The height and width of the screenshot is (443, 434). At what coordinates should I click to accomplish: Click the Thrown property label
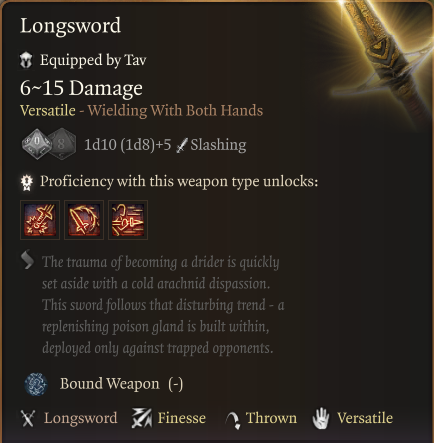(x=271, y=418)
